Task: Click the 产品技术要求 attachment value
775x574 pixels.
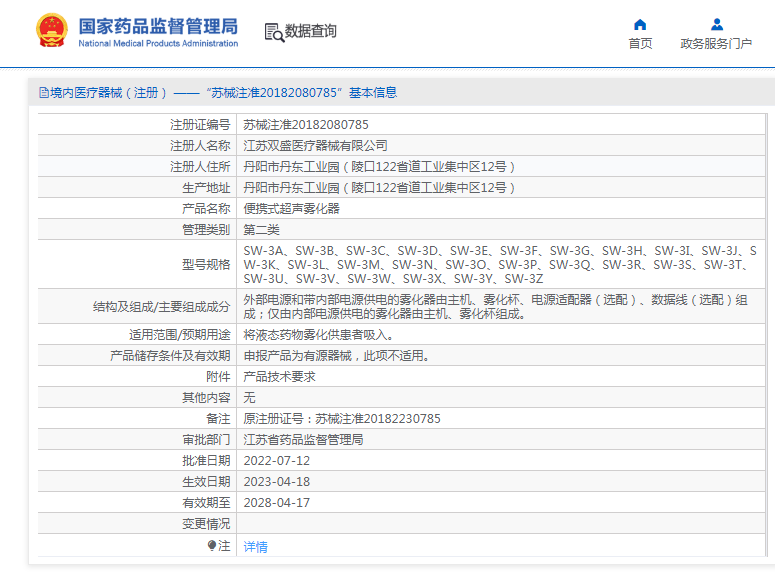Action: pos(280,377)
